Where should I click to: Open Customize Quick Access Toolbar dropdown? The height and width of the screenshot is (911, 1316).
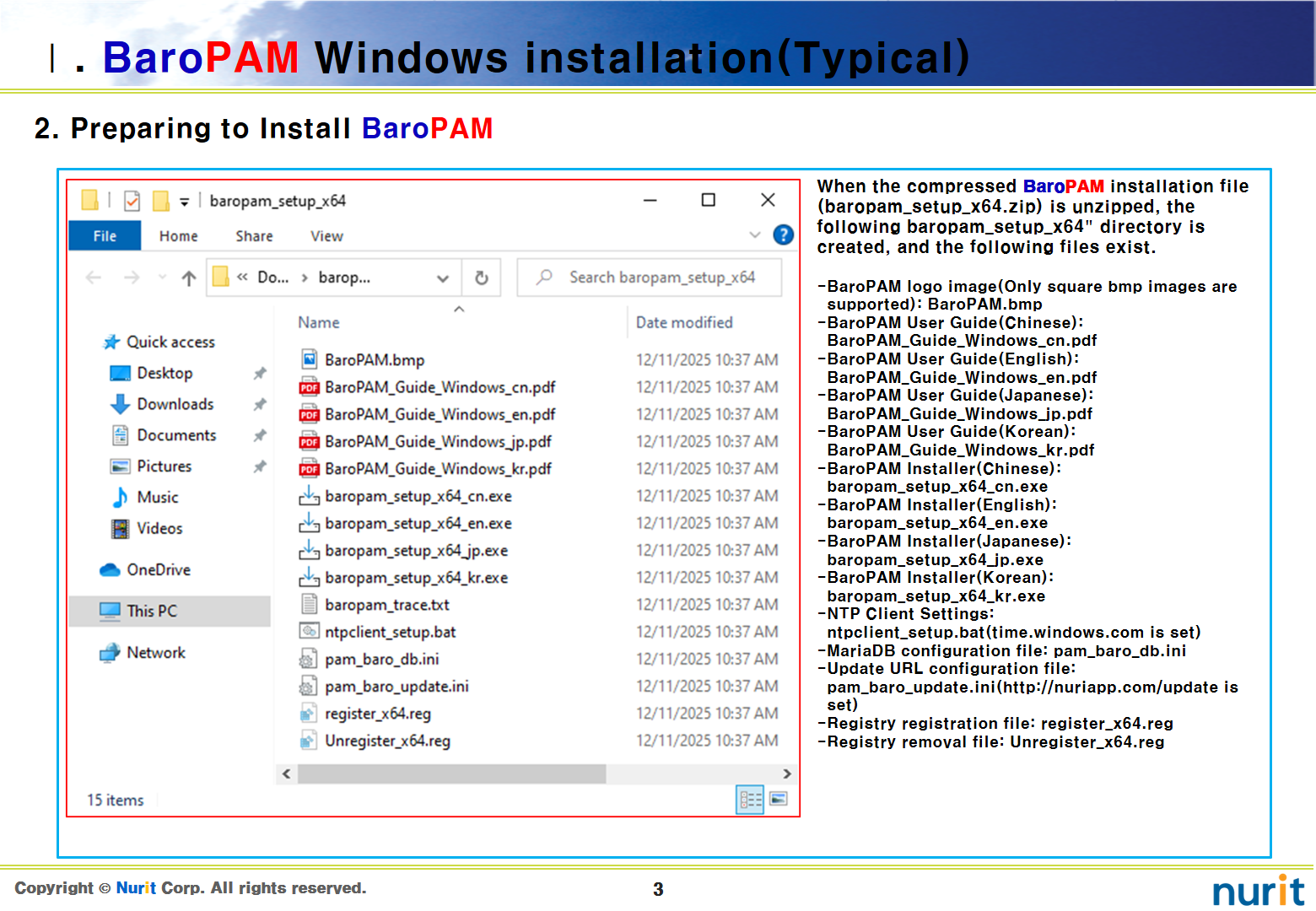pos(184,202)
